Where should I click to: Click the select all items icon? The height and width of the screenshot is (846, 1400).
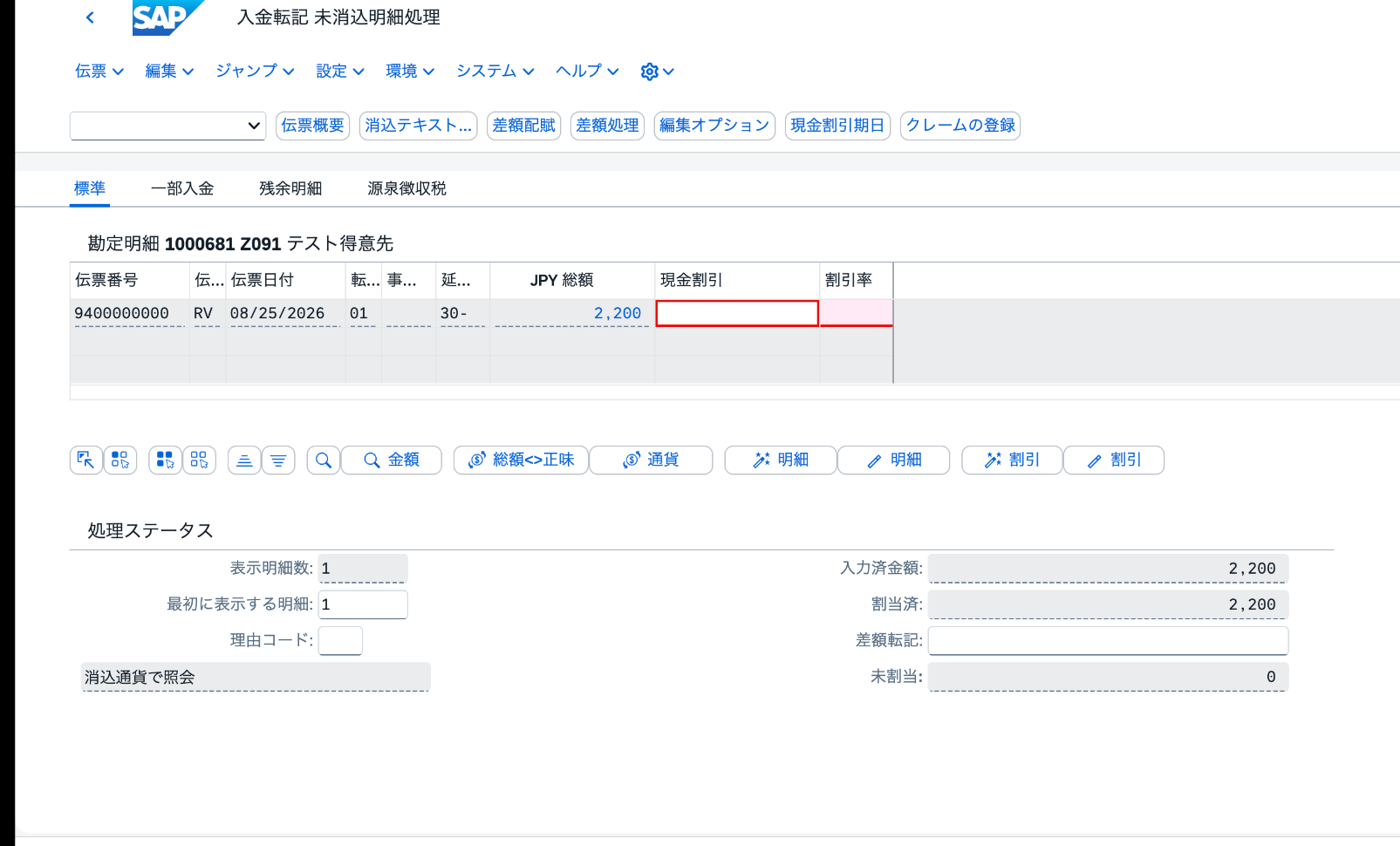[x=165, y=460]
